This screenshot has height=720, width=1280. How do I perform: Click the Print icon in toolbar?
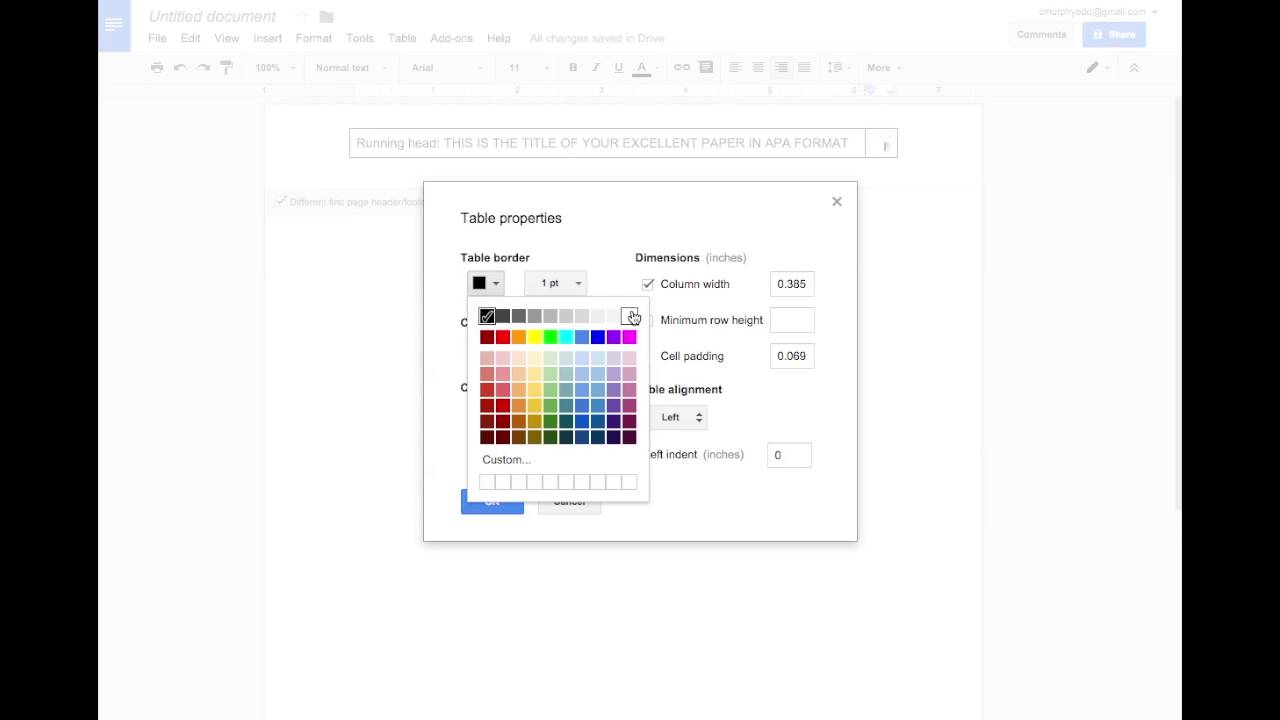coord(157,68)
